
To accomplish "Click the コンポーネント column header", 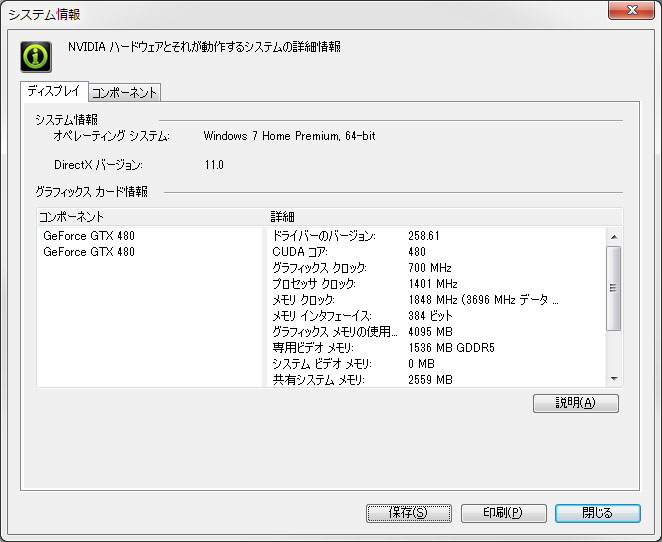I will [150, 216].
